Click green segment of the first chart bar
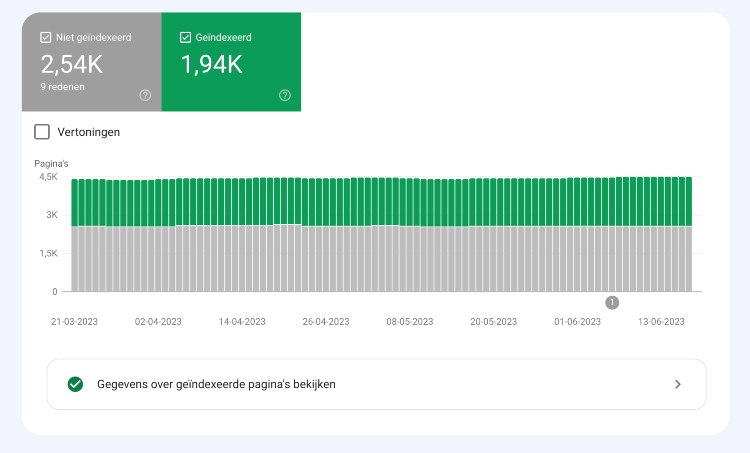This screenshot has height=453, width=750. pos(76,203)
